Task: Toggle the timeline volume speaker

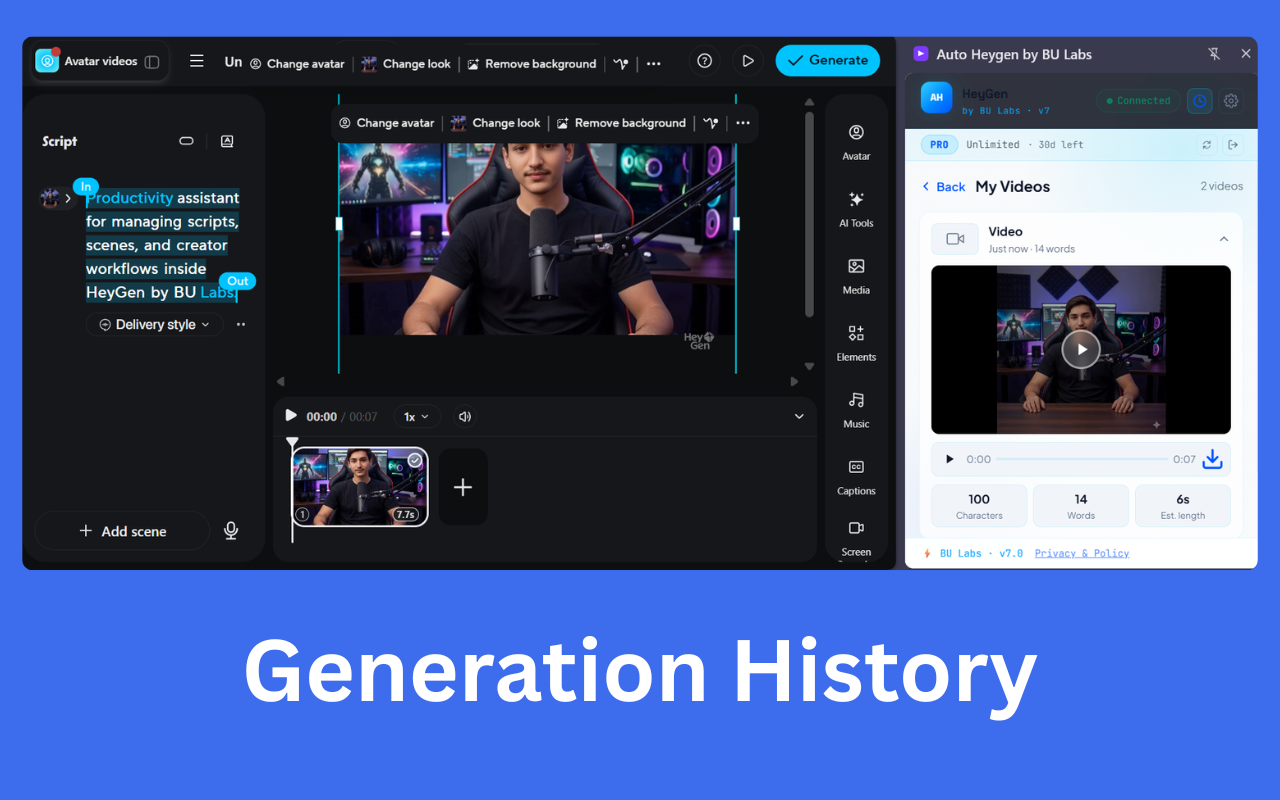Action: pyautogui.click(x=465, y=416)
